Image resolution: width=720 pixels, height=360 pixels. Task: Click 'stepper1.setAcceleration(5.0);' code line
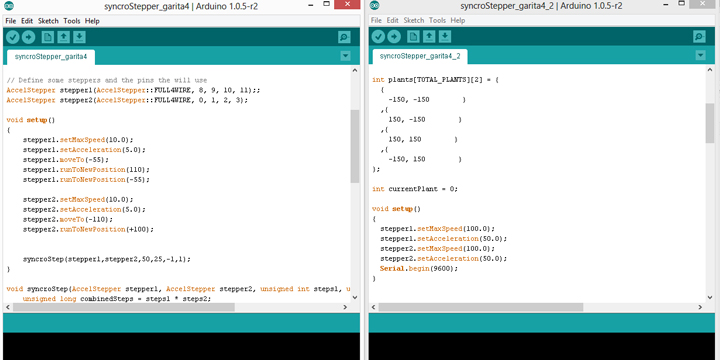tap(84, 150)
